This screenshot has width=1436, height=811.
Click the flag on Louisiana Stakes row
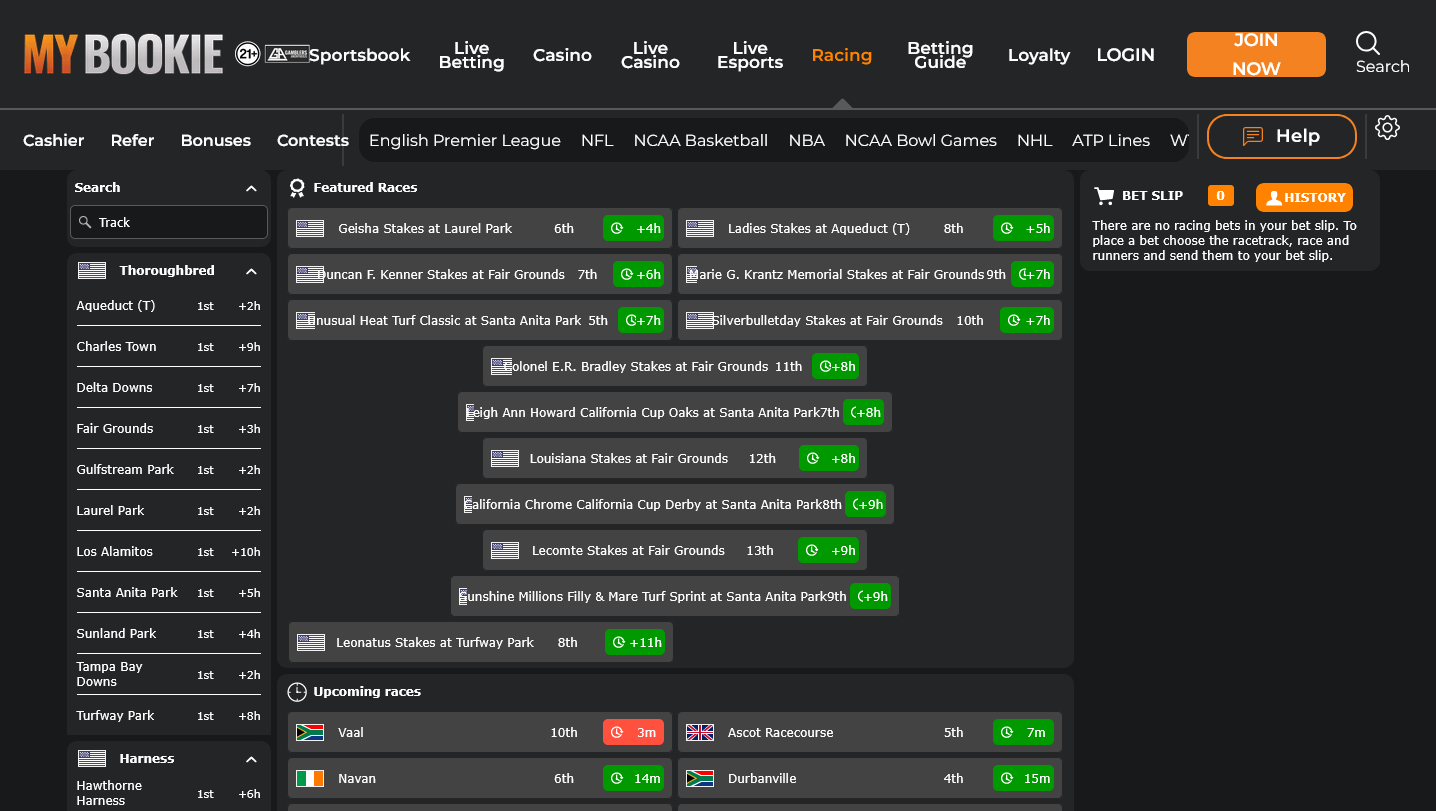(505, 459)
